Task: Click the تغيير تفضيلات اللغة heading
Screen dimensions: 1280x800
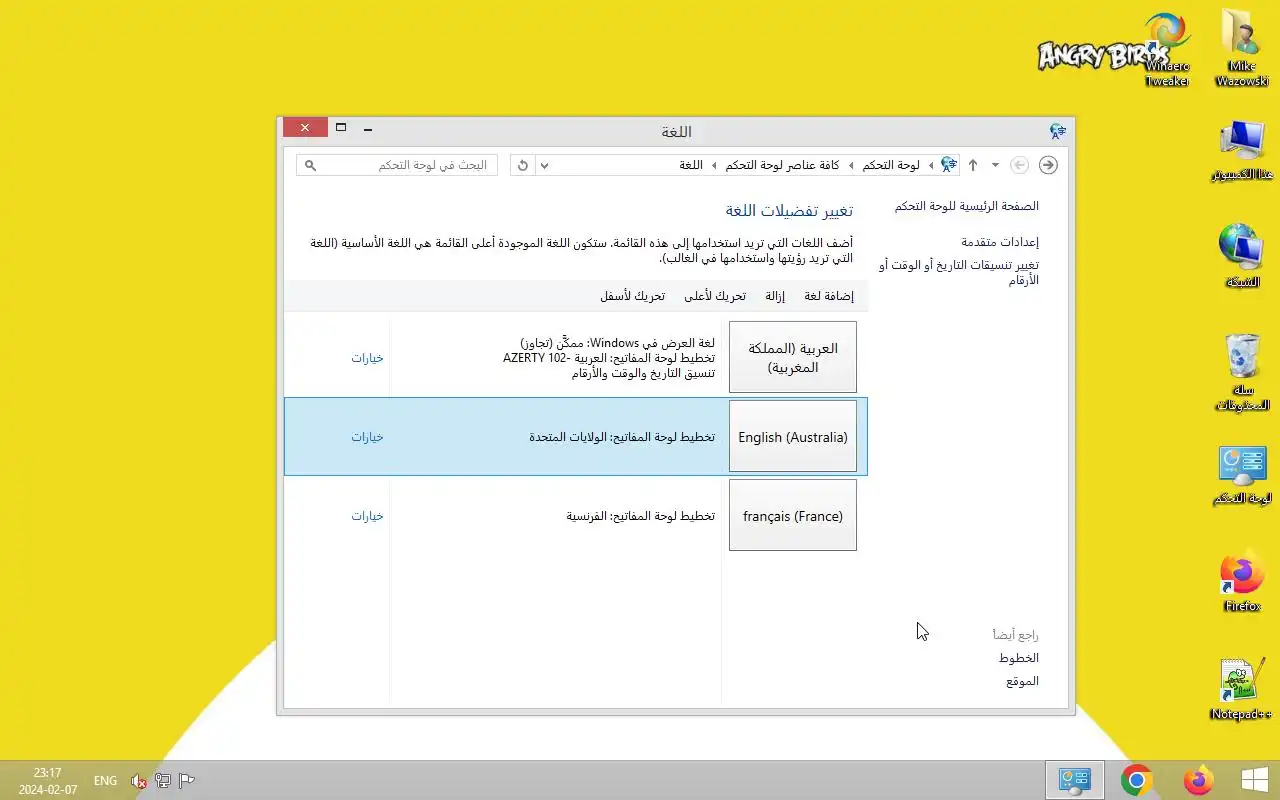Action: 789,210
